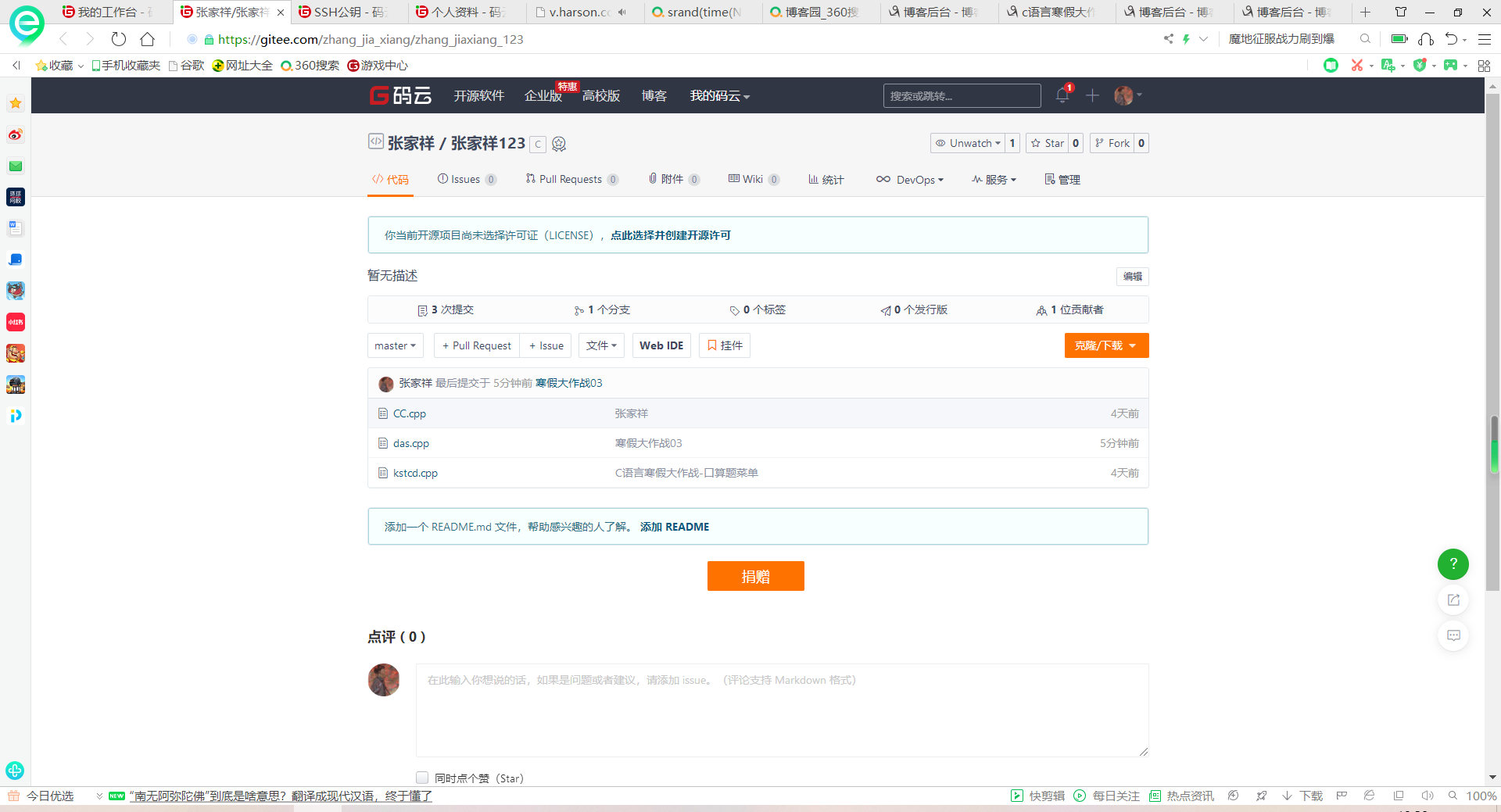Expand the master branch dropdown
Screen dimensions: 1501x812
click(x=396, y=345)
